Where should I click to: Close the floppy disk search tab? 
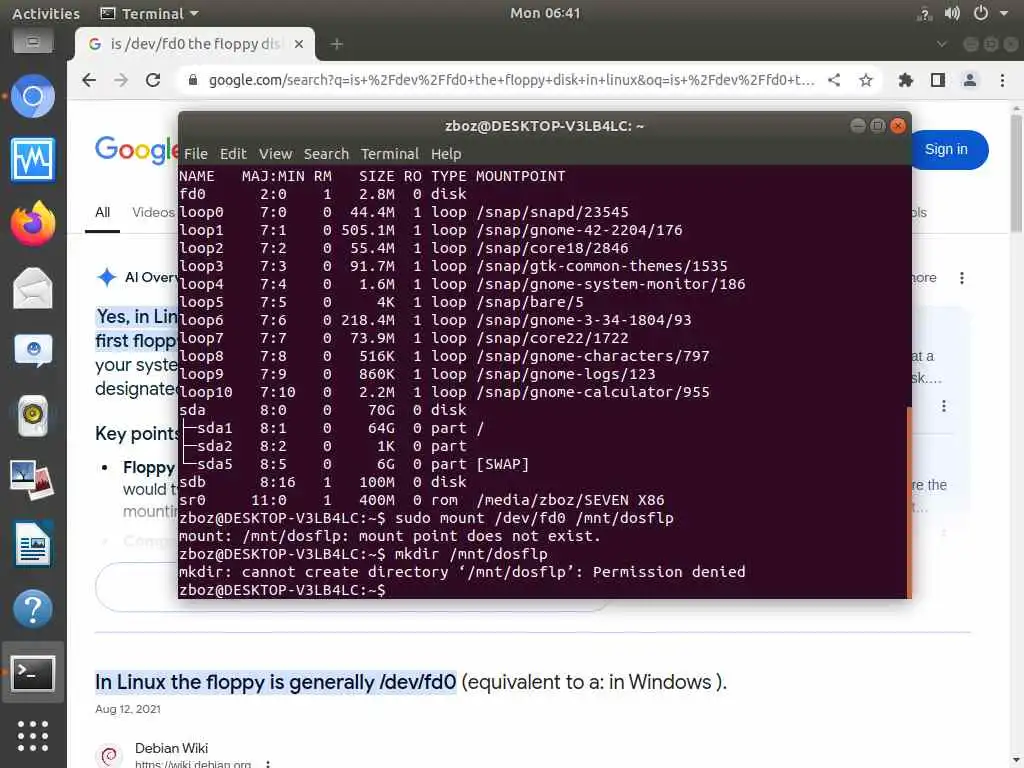(x=298, y=44)
